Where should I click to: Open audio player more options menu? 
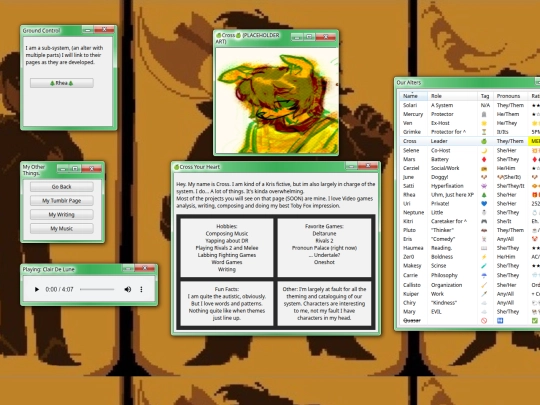141,289
